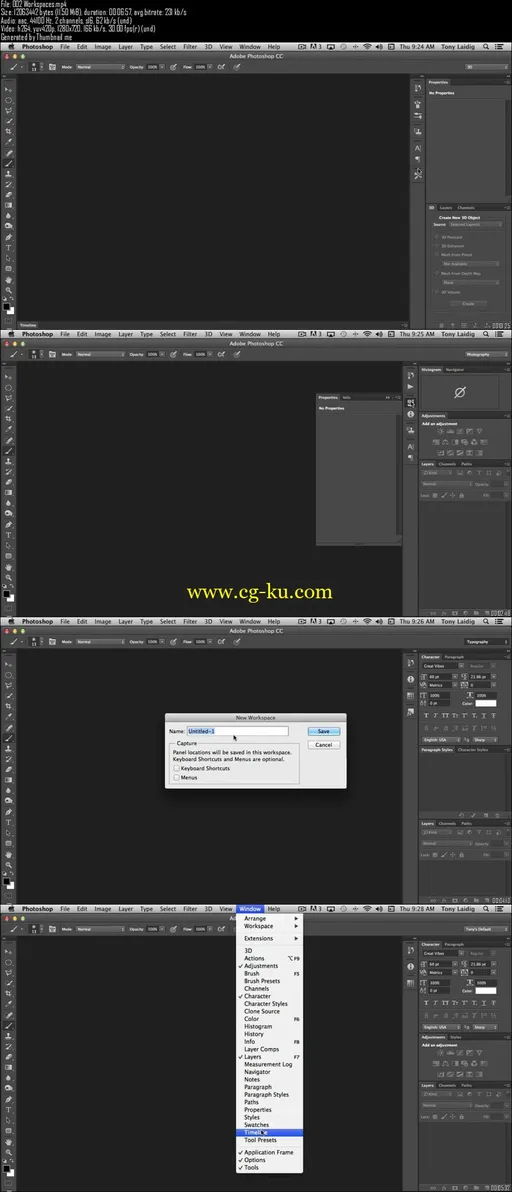Choose the 3D Postcard radio option
The height and width of the screenshot is (1192, 512).
point(438,237)
